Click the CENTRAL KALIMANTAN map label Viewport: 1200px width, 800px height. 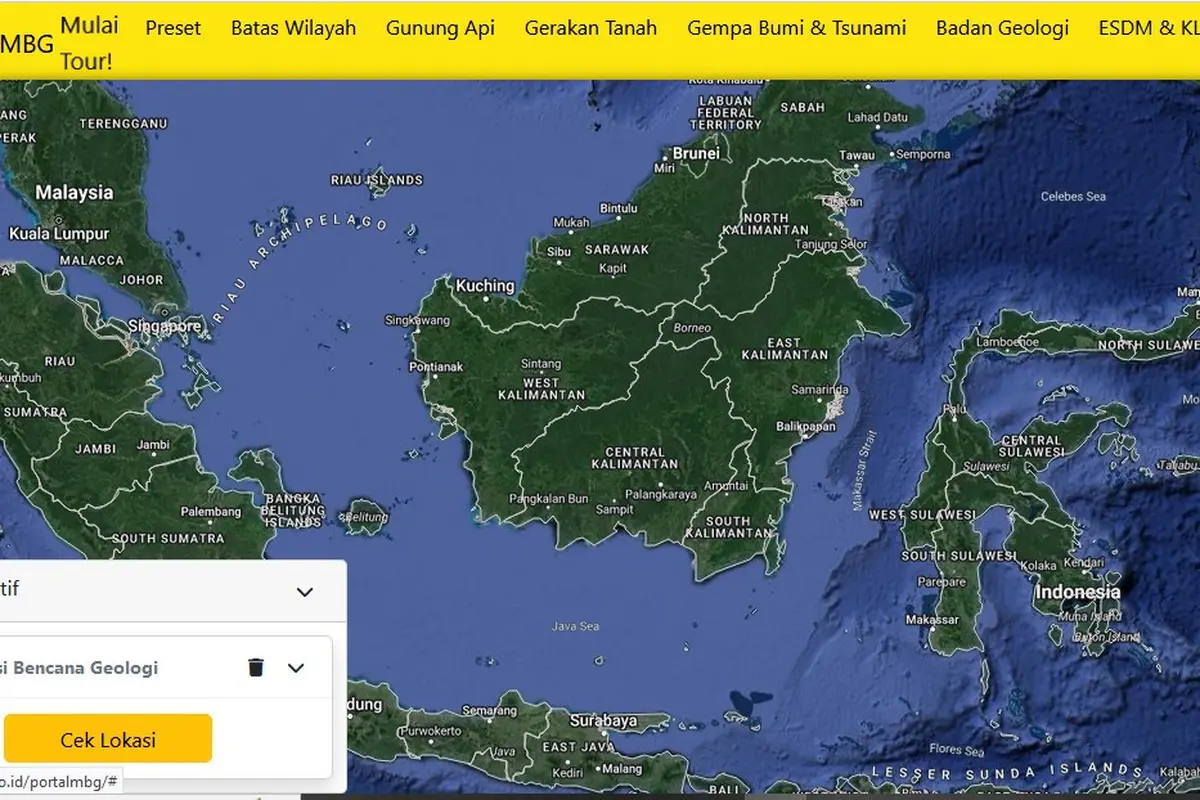(x=635, y=458)
